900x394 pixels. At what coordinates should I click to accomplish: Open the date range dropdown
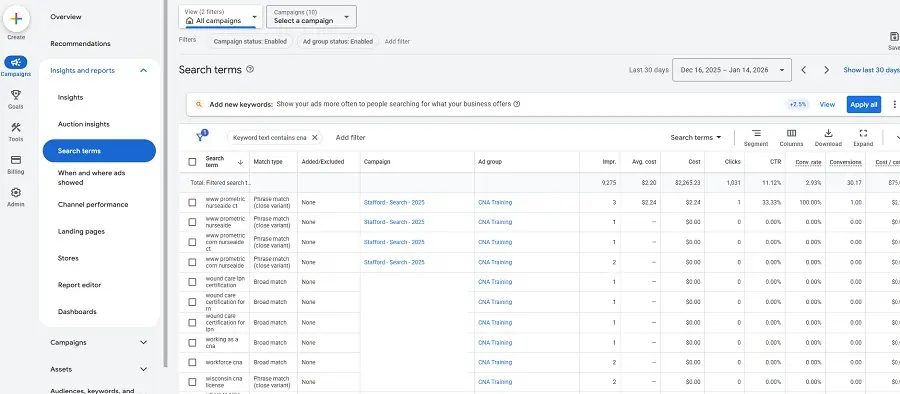(x=732, y=70)
